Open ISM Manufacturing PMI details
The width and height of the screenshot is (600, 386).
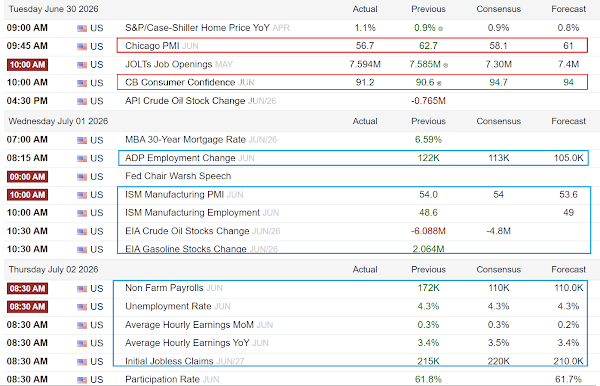(174, 195)
